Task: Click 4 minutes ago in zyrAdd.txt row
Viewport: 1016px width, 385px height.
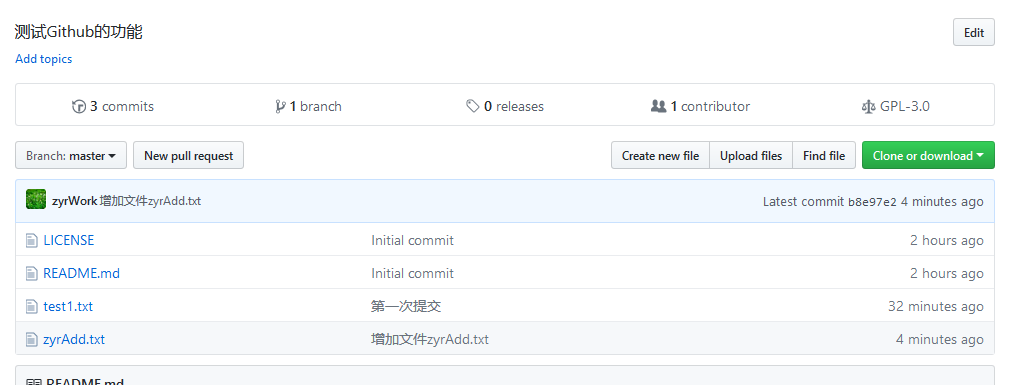Action: 940,340
